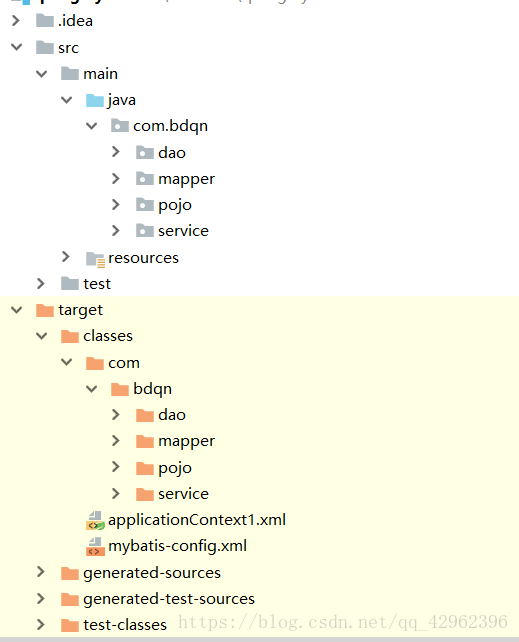
Task: Select the service folder under target bdqn
Action: 183,494
